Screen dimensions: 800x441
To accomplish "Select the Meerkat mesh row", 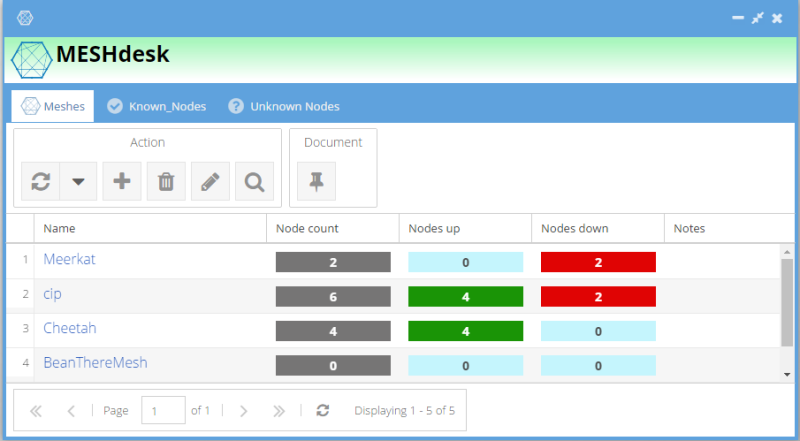I will tap(393, 261).
